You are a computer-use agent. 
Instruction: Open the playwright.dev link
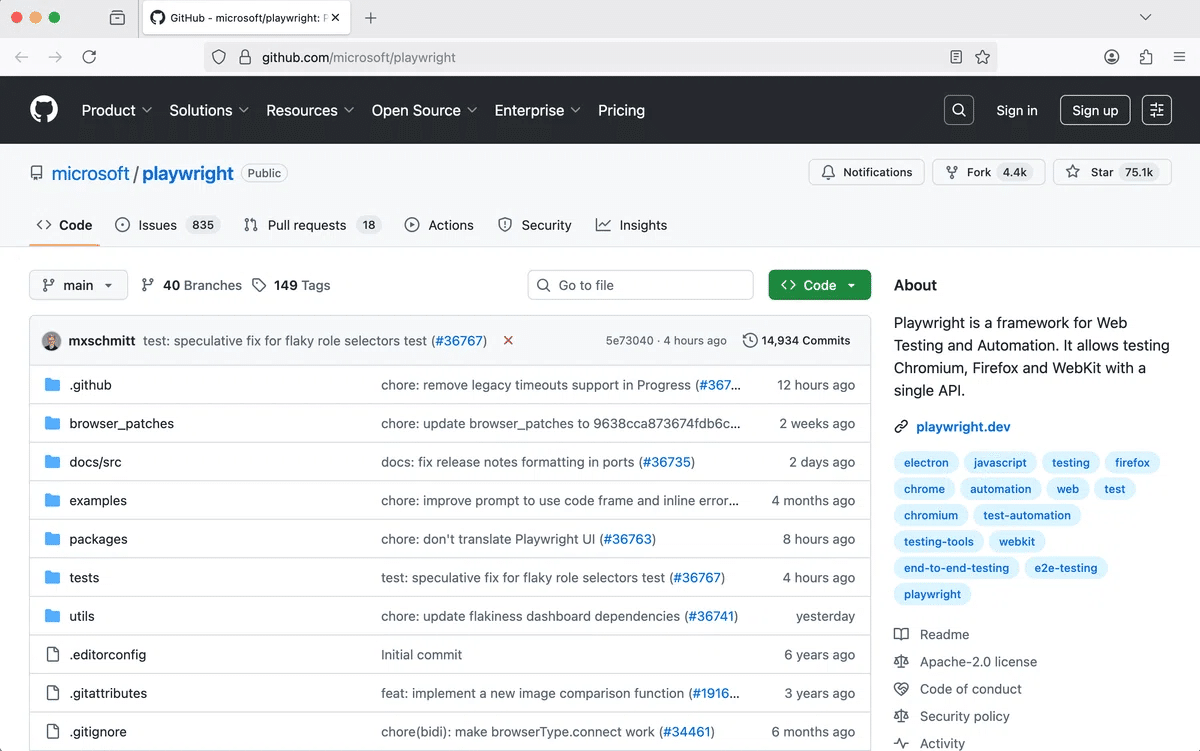962,426
